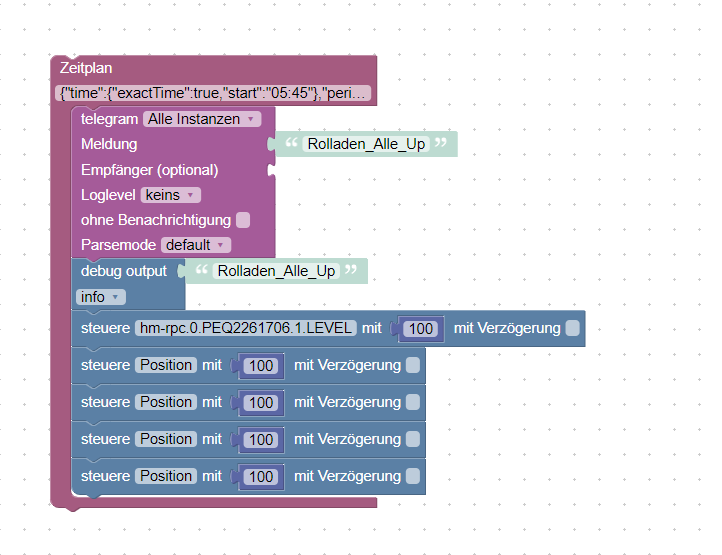The image size is (722, 555).
Task: Click the Meldung label in telegram block
Action: (x=109, y=144)
